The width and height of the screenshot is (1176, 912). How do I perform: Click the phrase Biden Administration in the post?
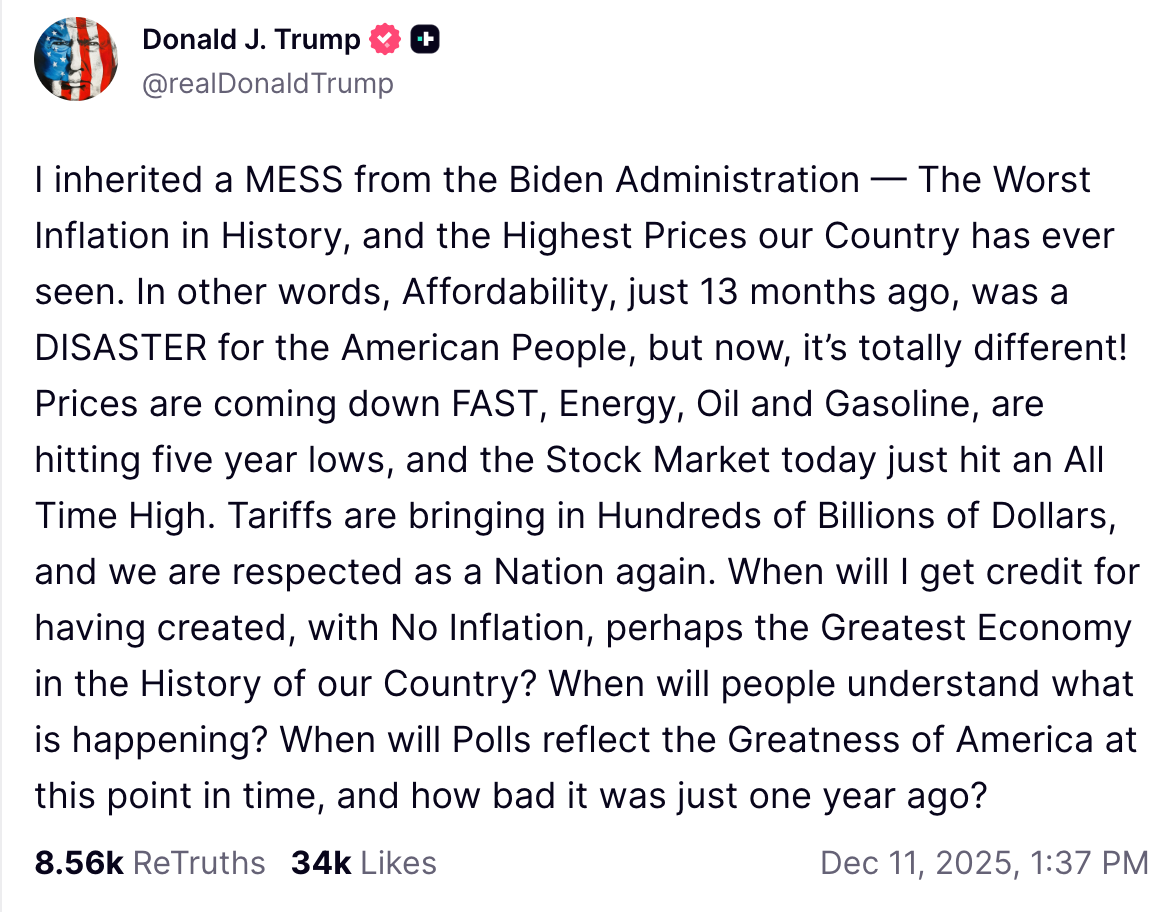pyautogui.click(x=685, y=181)
